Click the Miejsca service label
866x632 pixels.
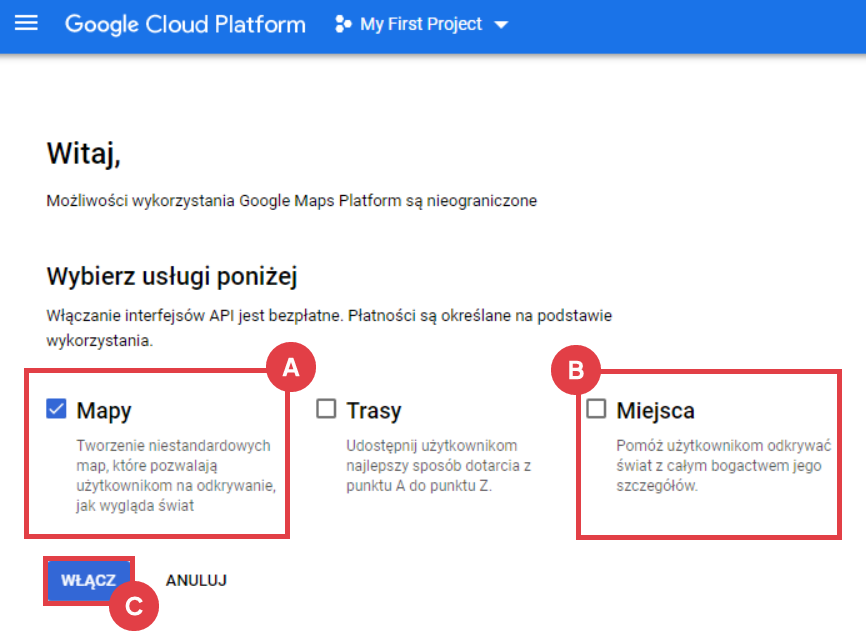[x=655, y=410]
